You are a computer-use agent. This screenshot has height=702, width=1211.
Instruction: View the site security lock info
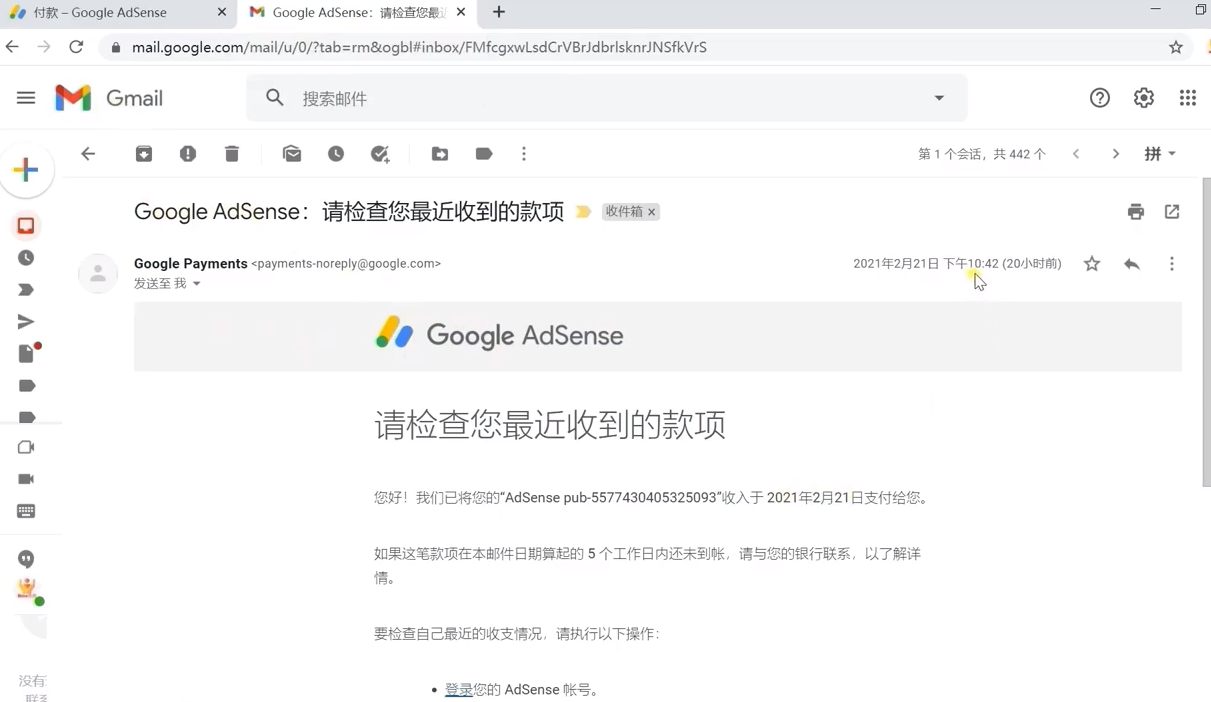pos(116,47)
